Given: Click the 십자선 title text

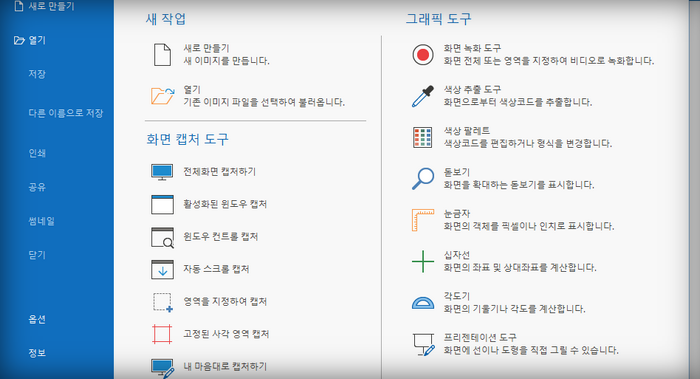Looking at the screenshot, I should (x=457, y=255).
